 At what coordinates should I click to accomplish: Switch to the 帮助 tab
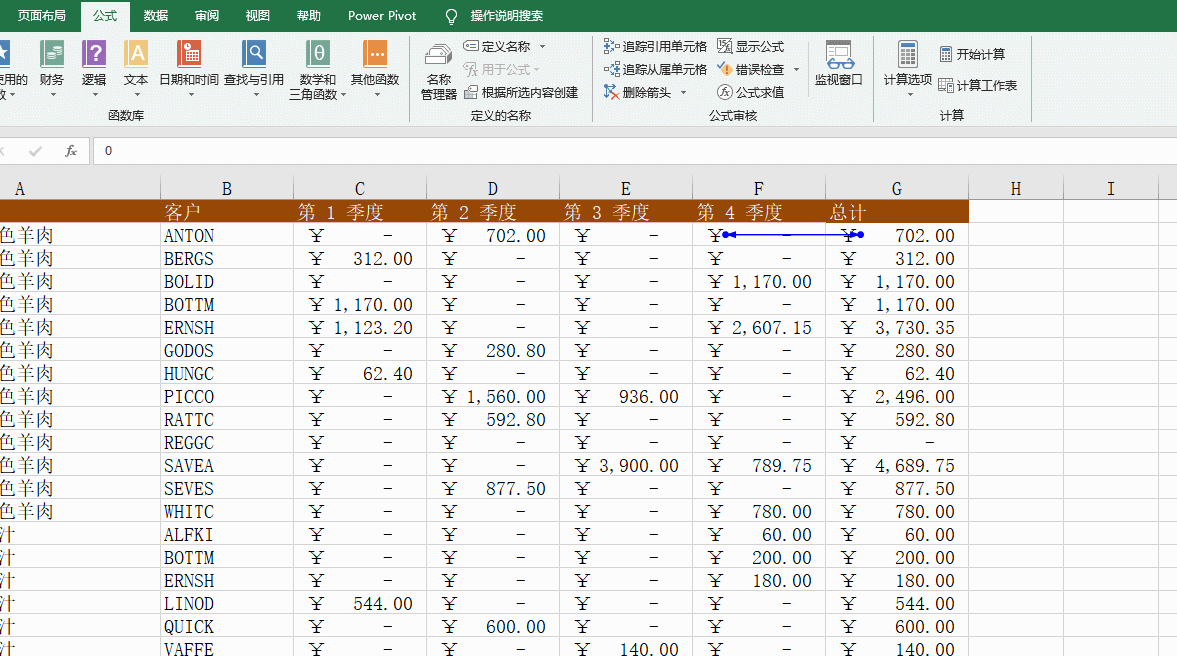pos(309,16)
